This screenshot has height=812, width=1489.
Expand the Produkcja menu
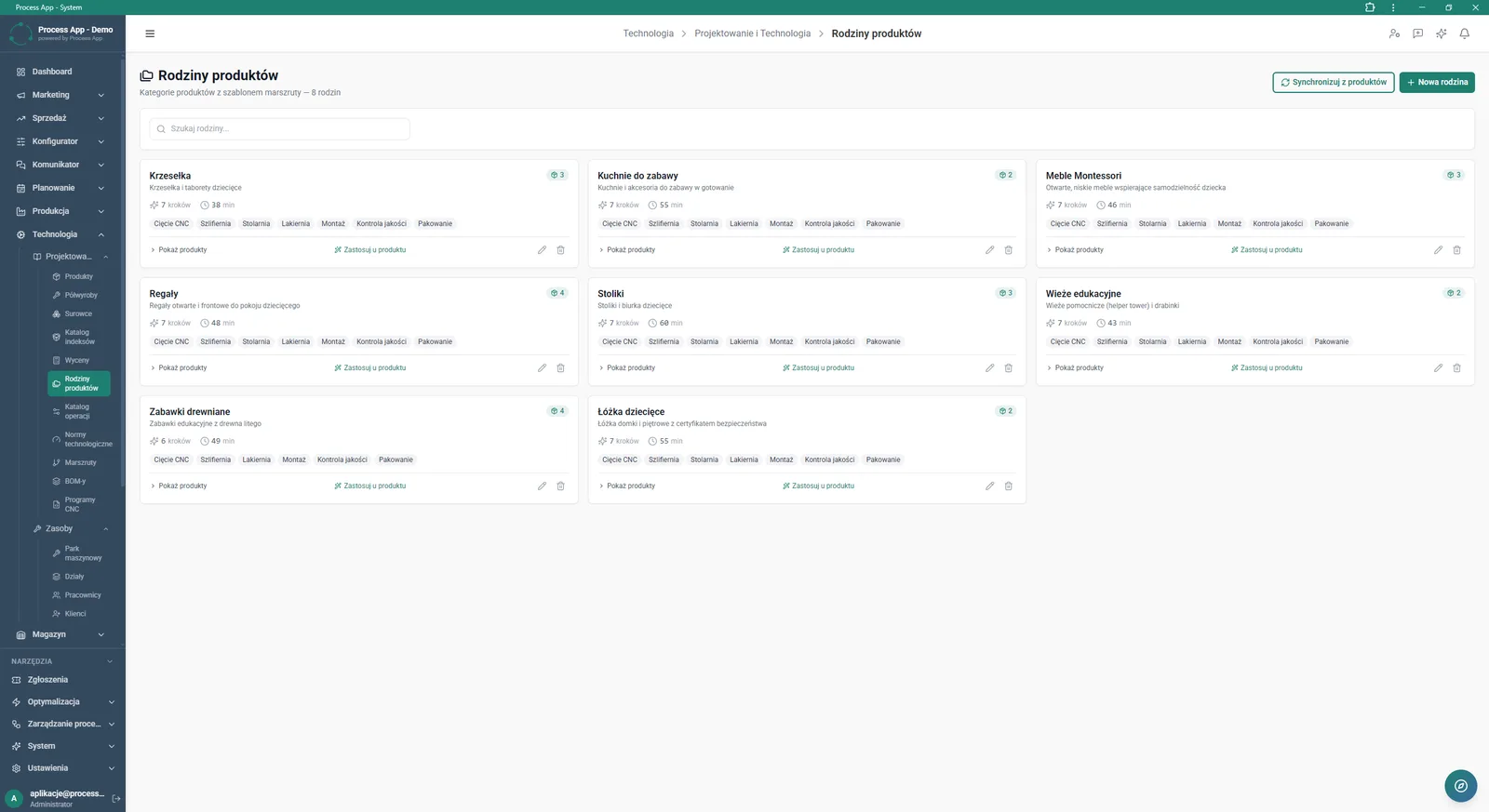click(x=60, y=211)
